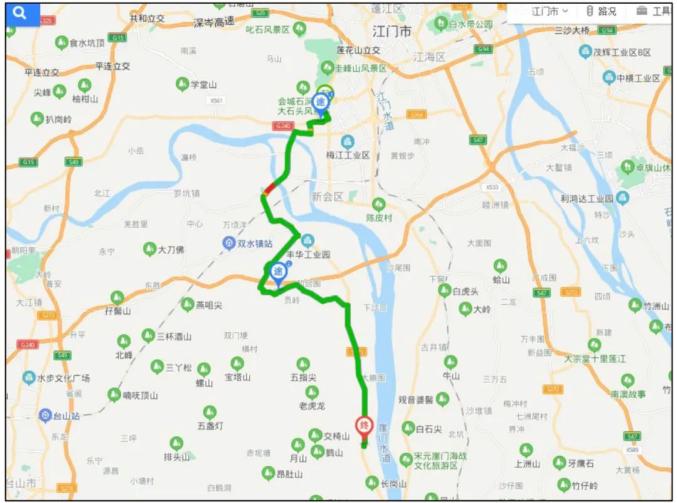Viewport: 677px width, 503px height.
Task: Toggle the 路况 traffic layer
Action: (x=601, y=12)
